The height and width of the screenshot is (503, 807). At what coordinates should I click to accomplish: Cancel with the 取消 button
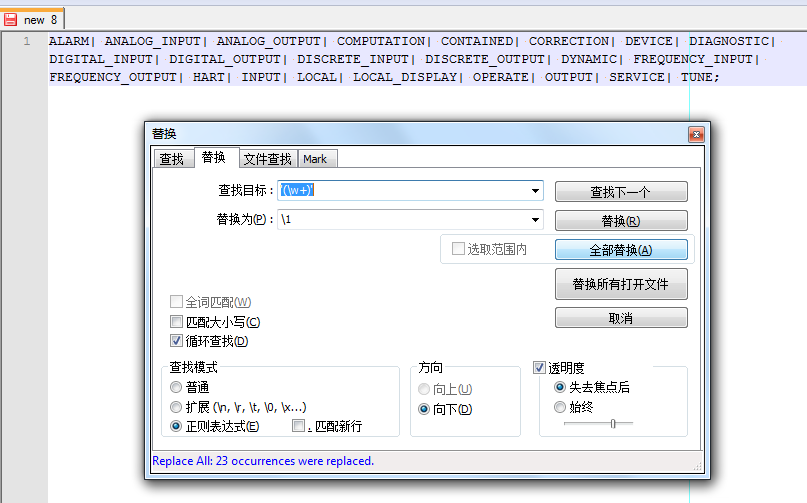coord(620,318)
